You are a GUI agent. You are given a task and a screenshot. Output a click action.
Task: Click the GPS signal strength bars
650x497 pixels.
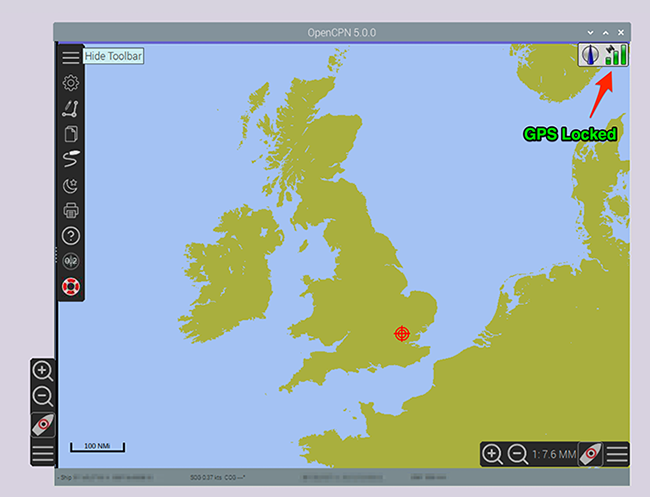(x=617, y=55)
